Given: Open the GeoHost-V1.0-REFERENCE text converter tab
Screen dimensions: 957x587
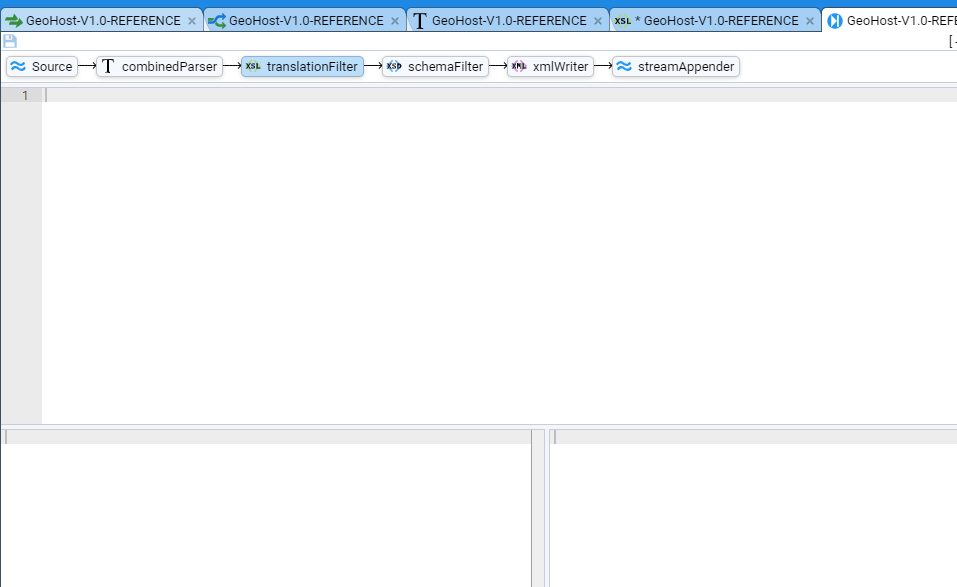Looking at the screenshot, I should point(501,20).
